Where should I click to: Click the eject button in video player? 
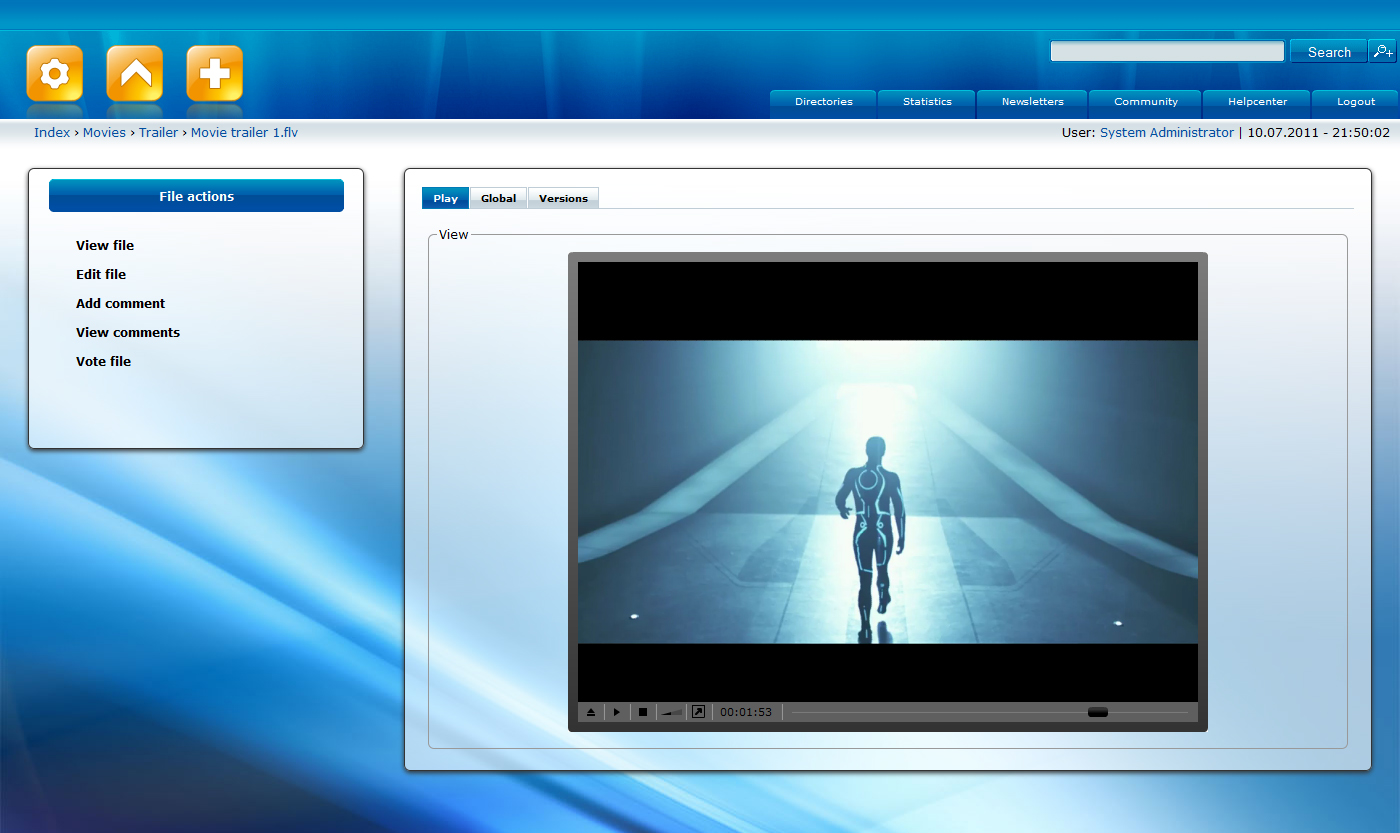(x=591, y=712)
